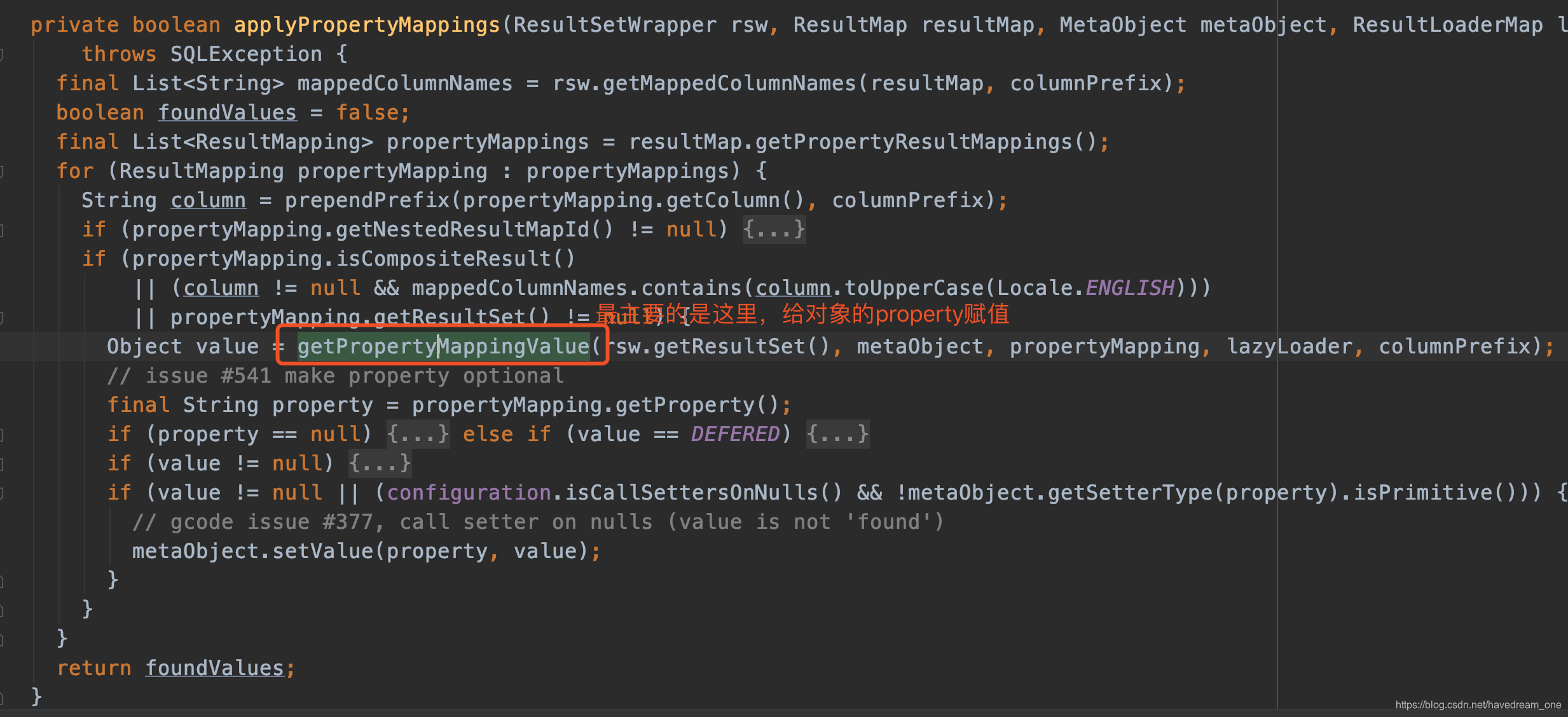The width and height of the screenshot is (1568, 717).
Task: Click isCallSettersOnNulls method call
Action: pos(691,493)
